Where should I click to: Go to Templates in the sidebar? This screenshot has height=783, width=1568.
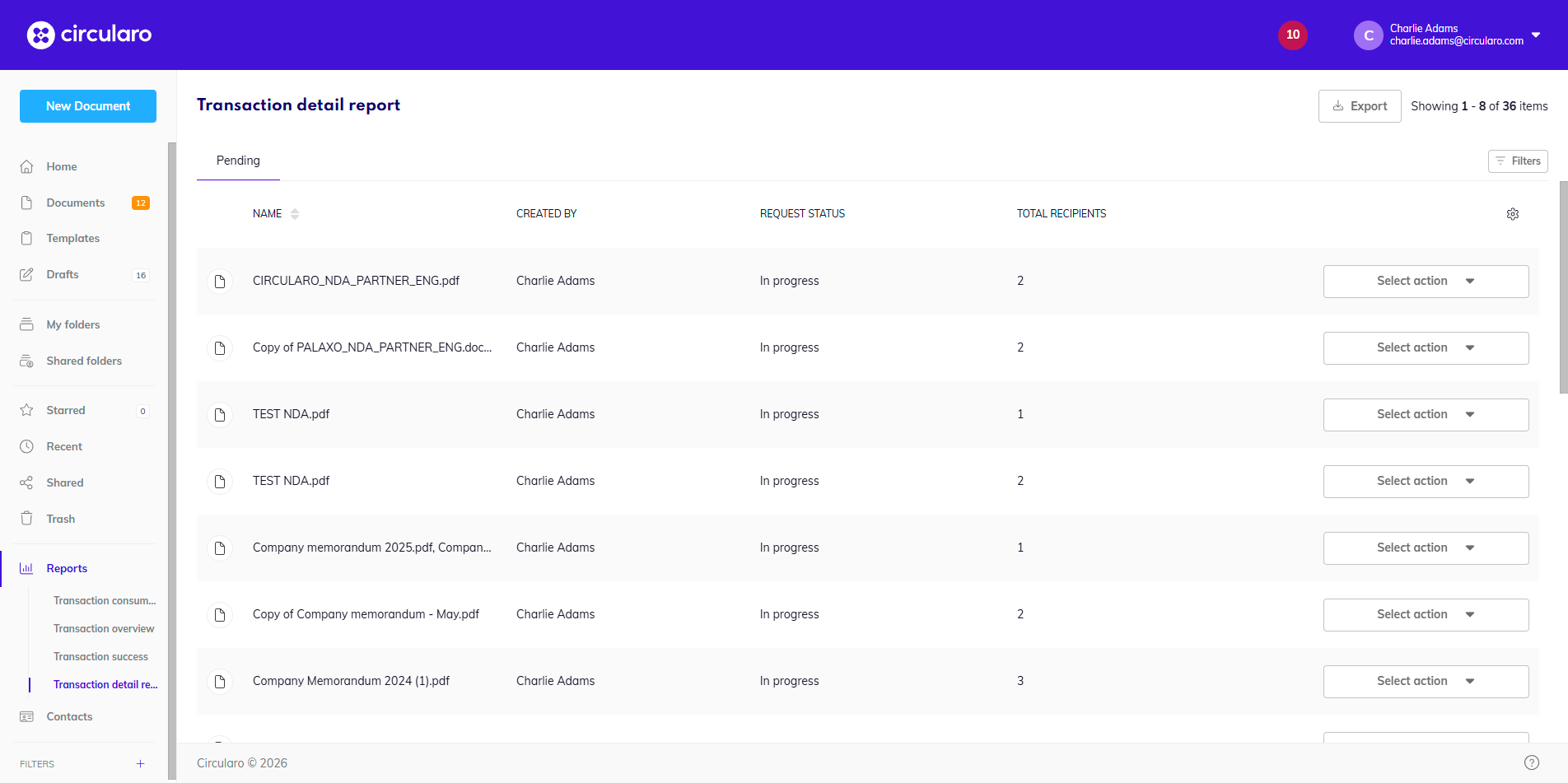[72, 238]
